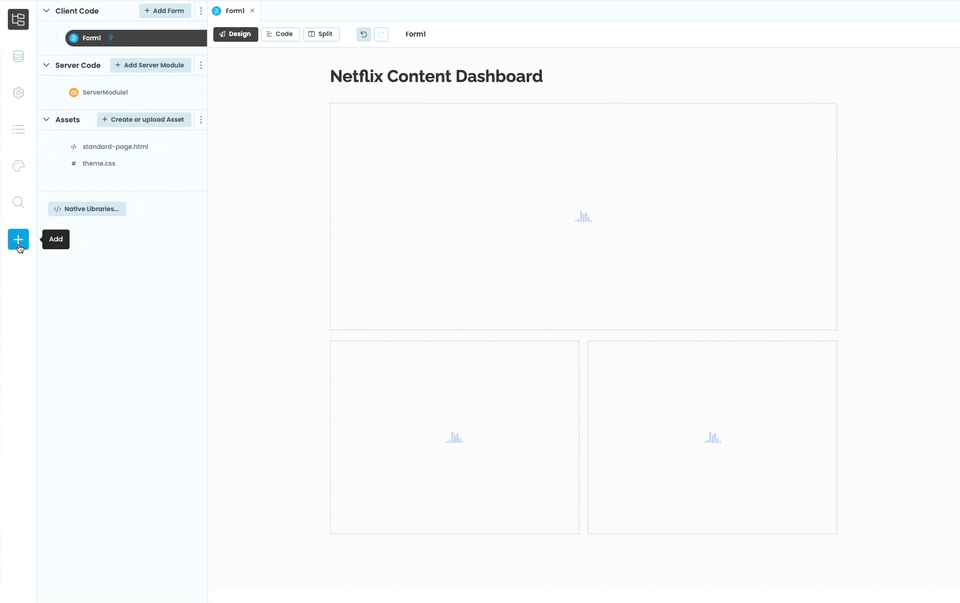
Task: Click the Add Server Module button
Action: [150, 66]
